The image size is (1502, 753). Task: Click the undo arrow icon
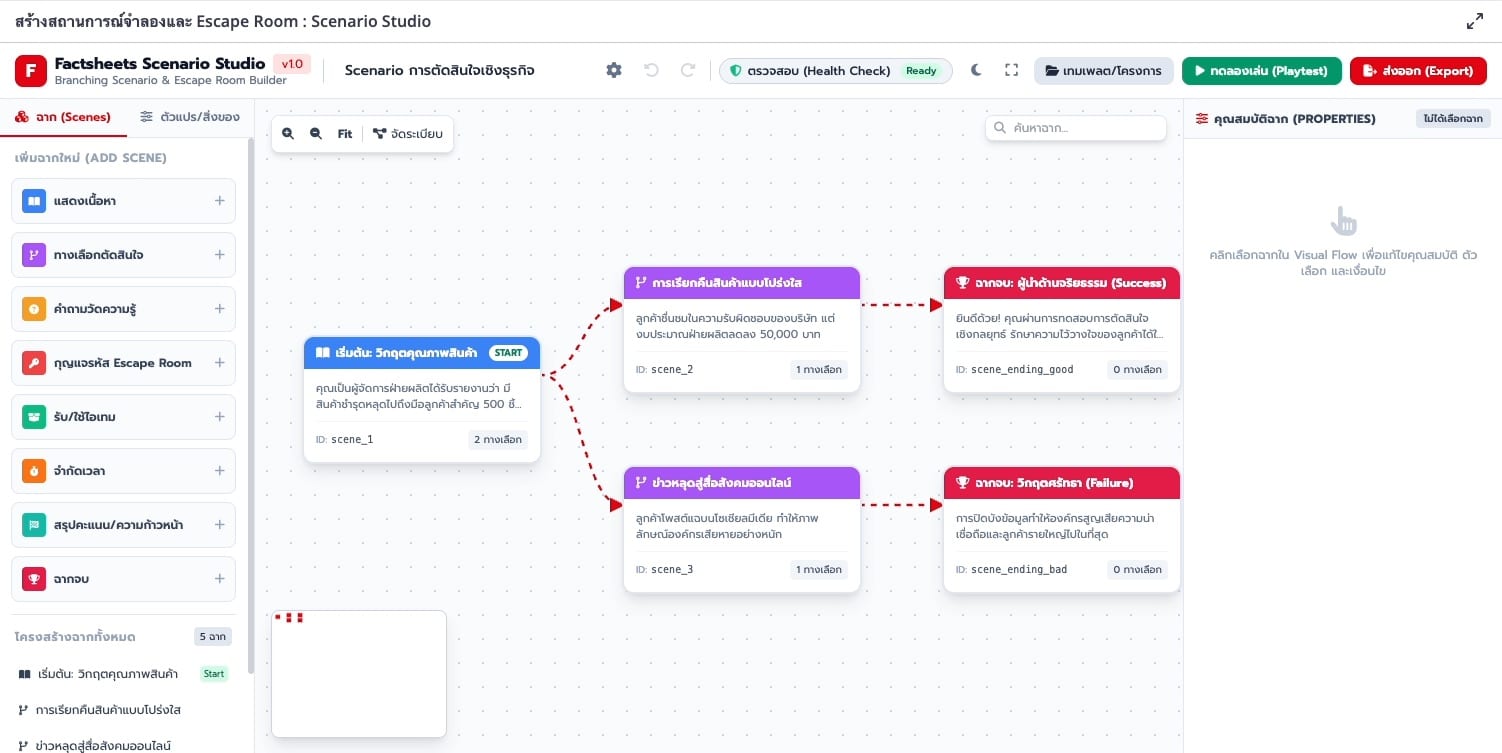(651, 70)
